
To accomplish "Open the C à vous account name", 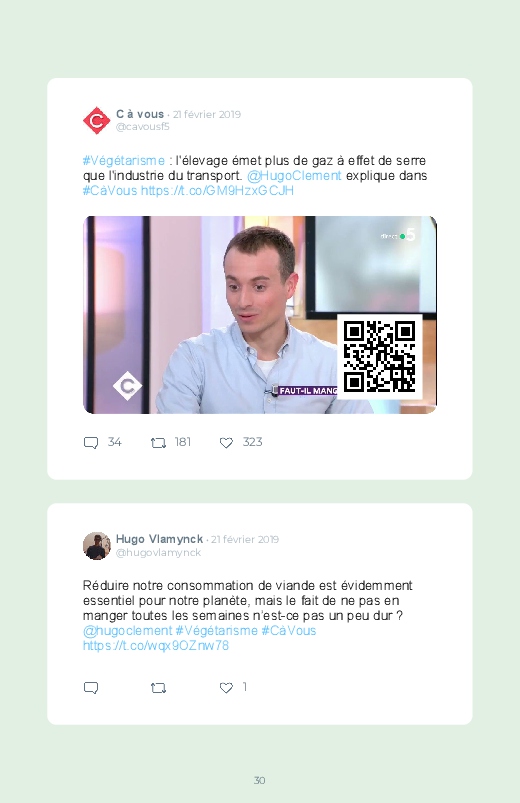I will pyautogui.click(x=140, y=114).
